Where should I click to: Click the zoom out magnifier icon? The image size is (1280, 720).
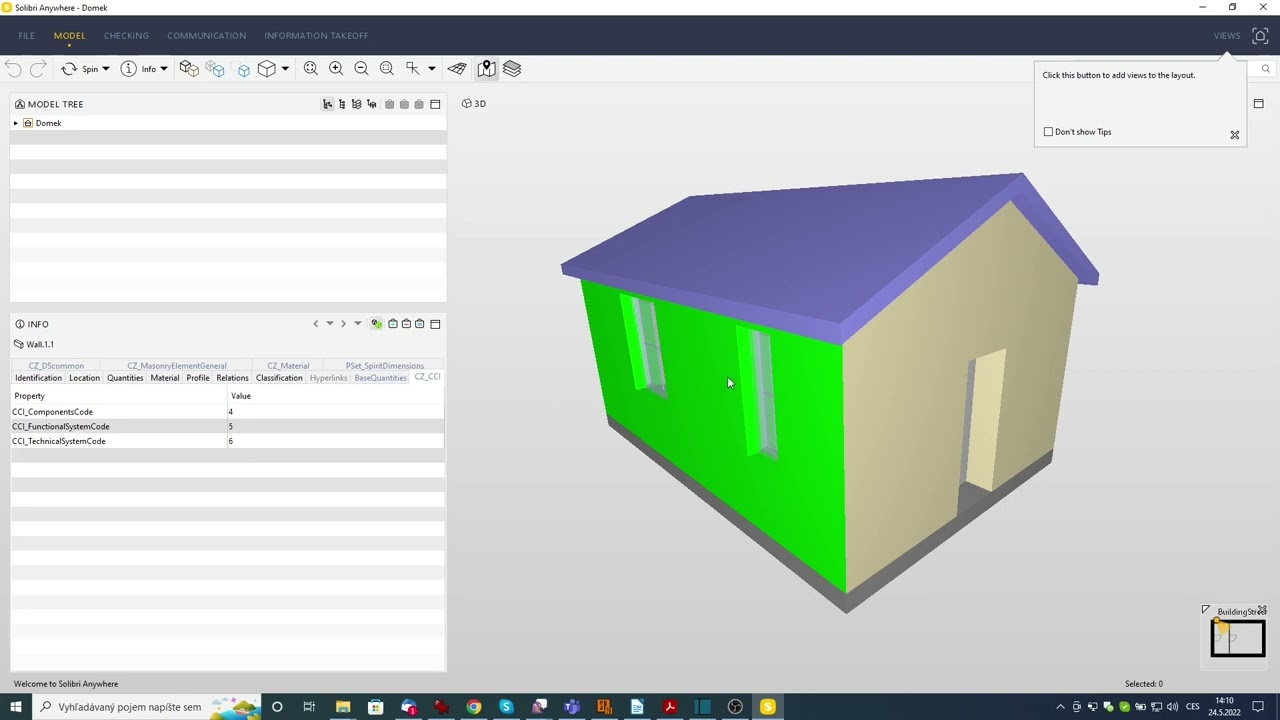361,69
